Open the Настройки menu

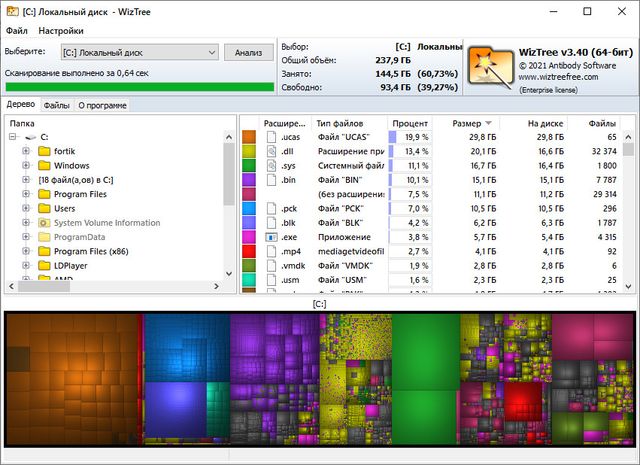tap(61, 31)
